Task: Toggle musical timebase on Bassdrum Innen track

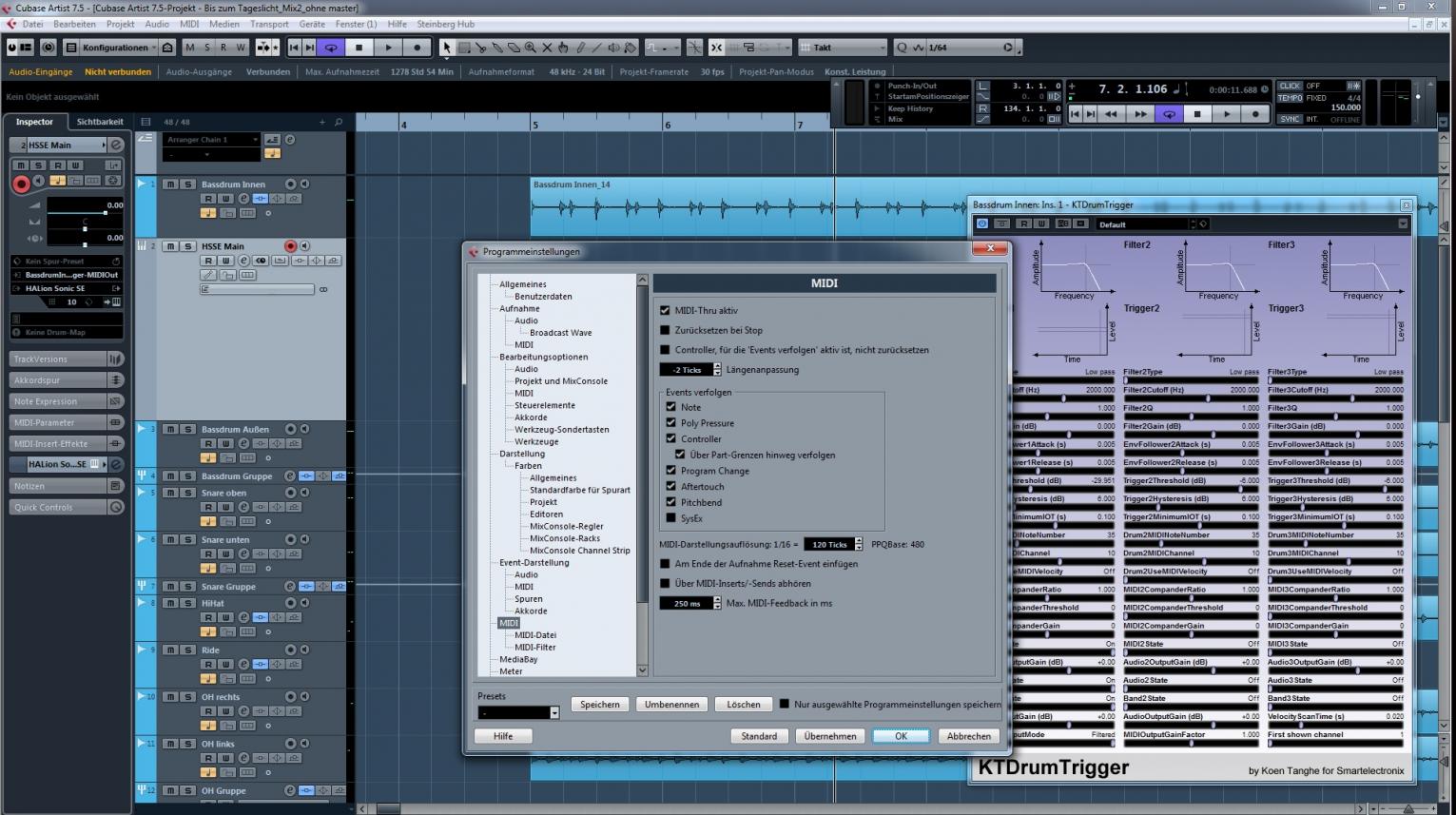Action: [x=207, y=213]
